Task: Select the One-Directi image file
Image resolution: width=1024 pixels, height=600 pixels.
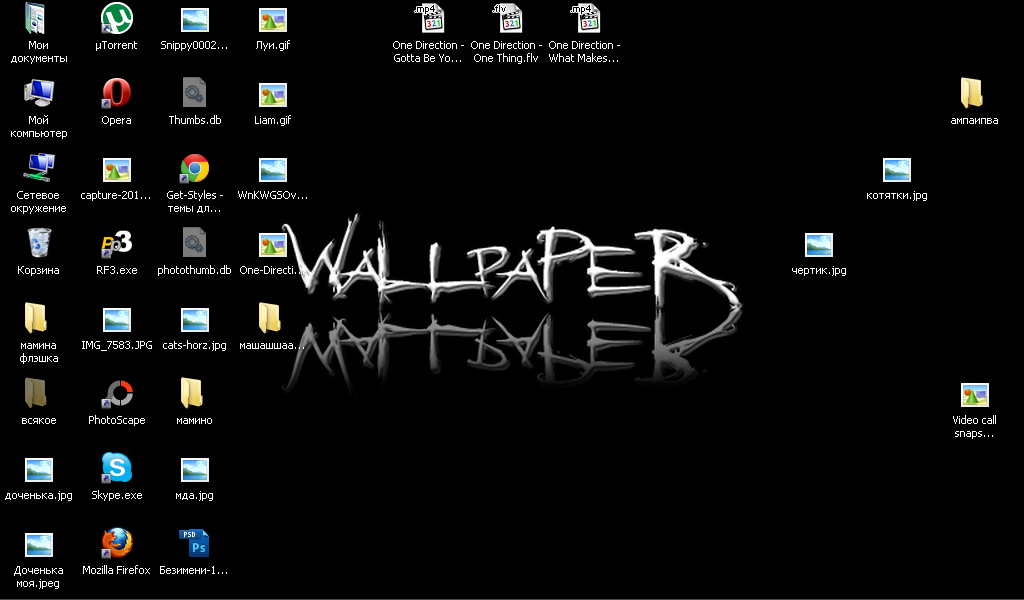Action: click(272, 245)
